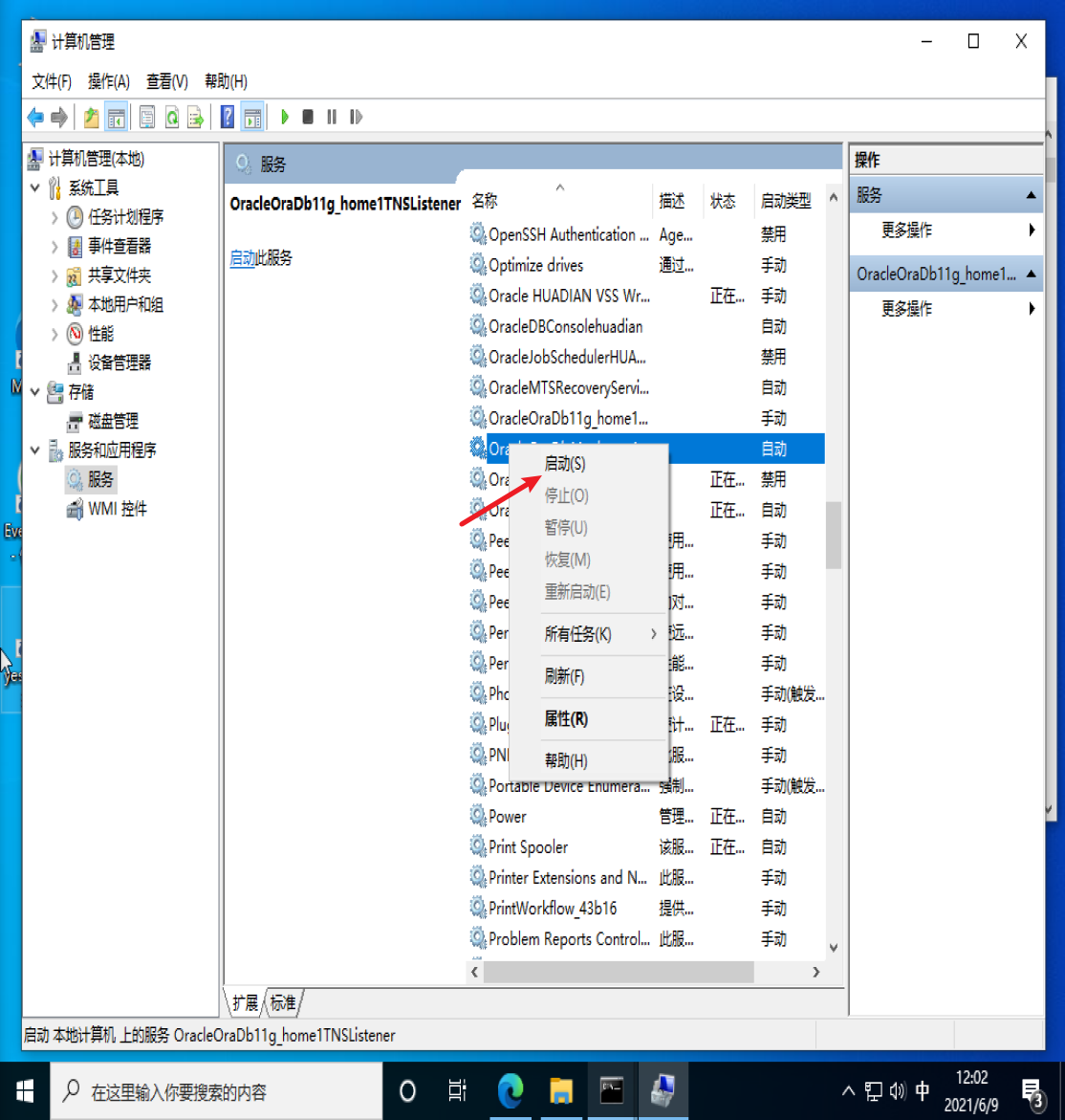
Task: Click the Up one level folder icon
Action: coord(92,117)
